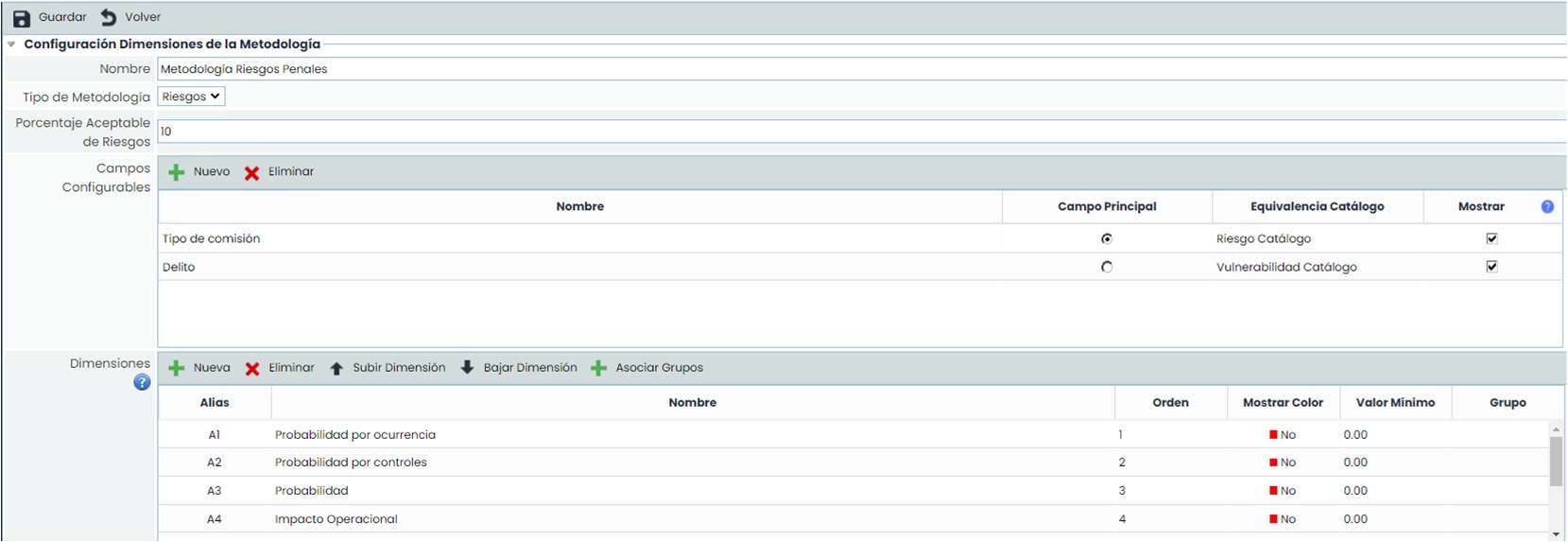This screenshot has width=1568, height=542.
Task: Click the Guardar floppy disk icon
Action: pyautogui.click(x=21, y=18)
